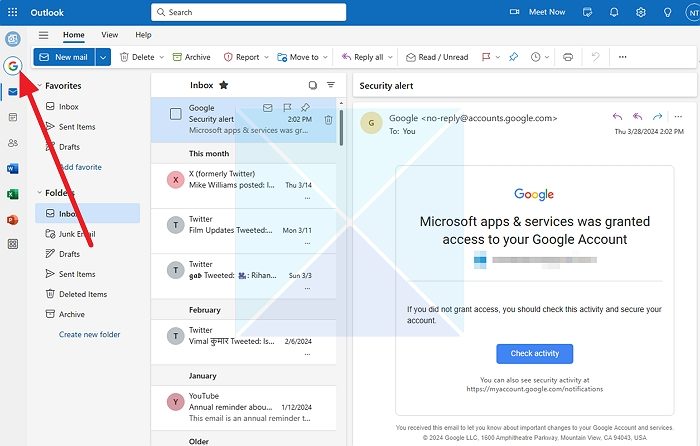
Task: Open the YouTube Annual reminder email
Action: [243, 407]
